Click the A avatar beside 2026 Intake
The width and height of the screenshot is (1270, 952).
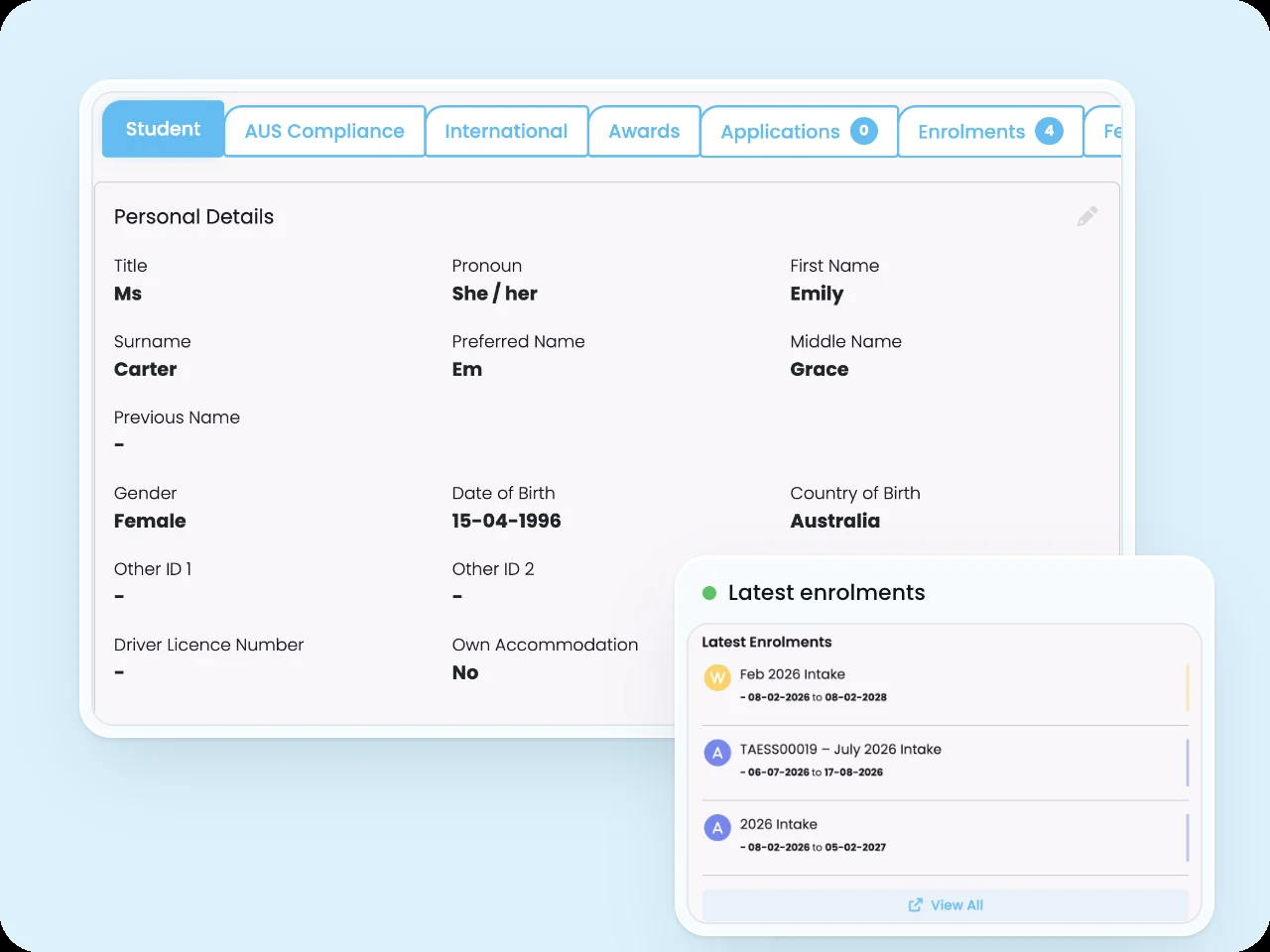pos(717,828)
